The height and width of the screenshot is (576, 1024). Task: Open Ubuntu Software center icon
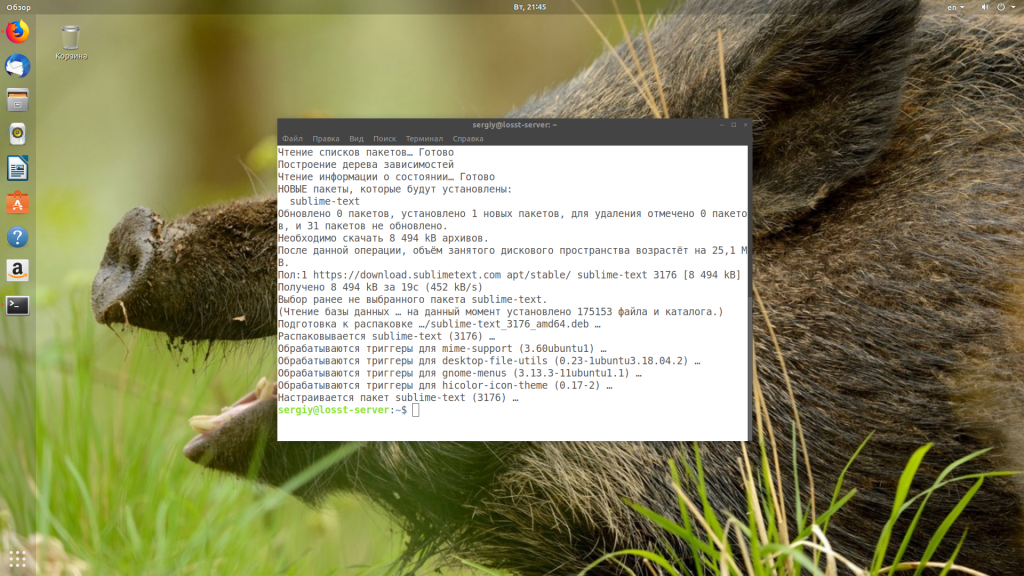click(17, 203)
